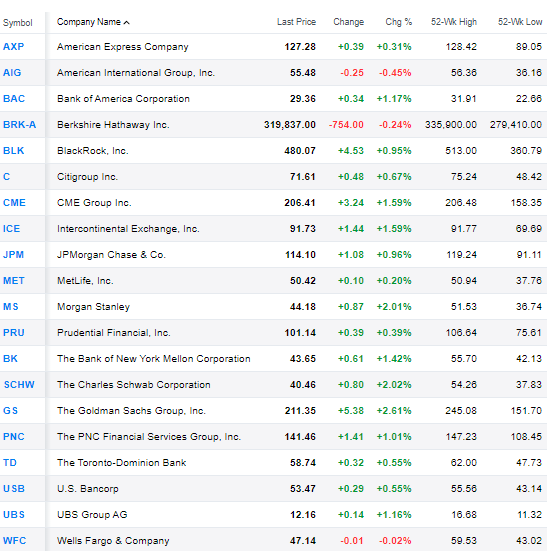
Task: Open the PRU ticker link
Action: pyautogui.click(x=14, y=332)
